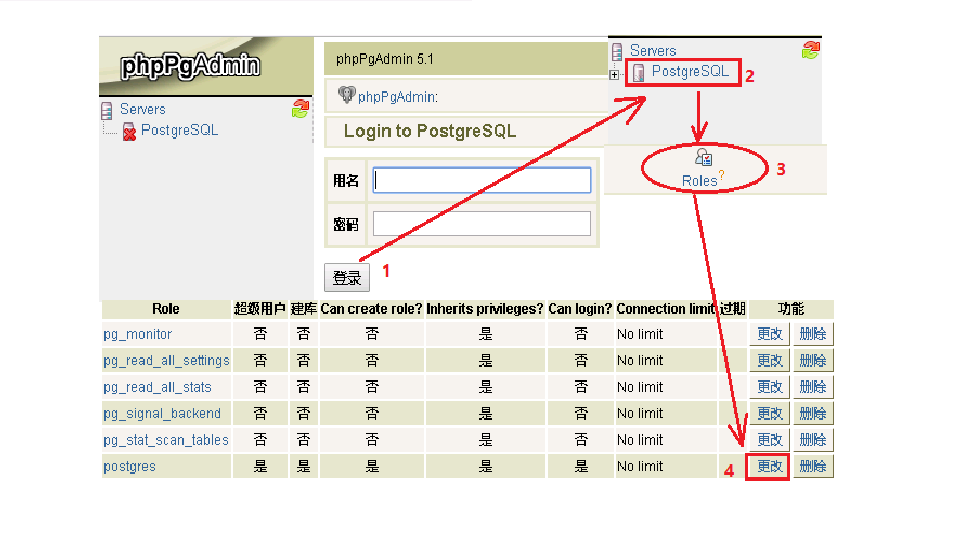Click the phpPgAdmin logo banner
Image resolution: width=960 pixels, height=540 pixels.
coord(206,66)
